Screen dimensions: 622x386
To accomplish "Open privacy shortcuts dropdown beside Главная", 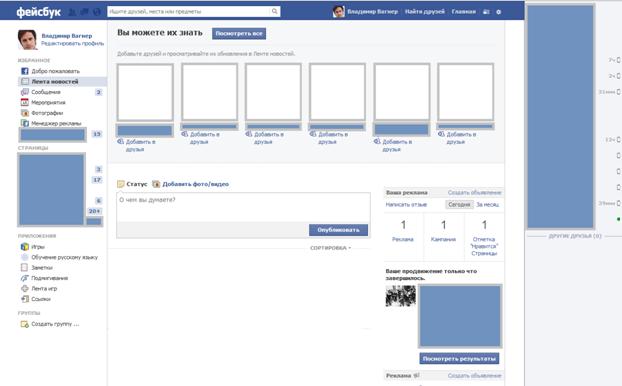I will (486, 12).
